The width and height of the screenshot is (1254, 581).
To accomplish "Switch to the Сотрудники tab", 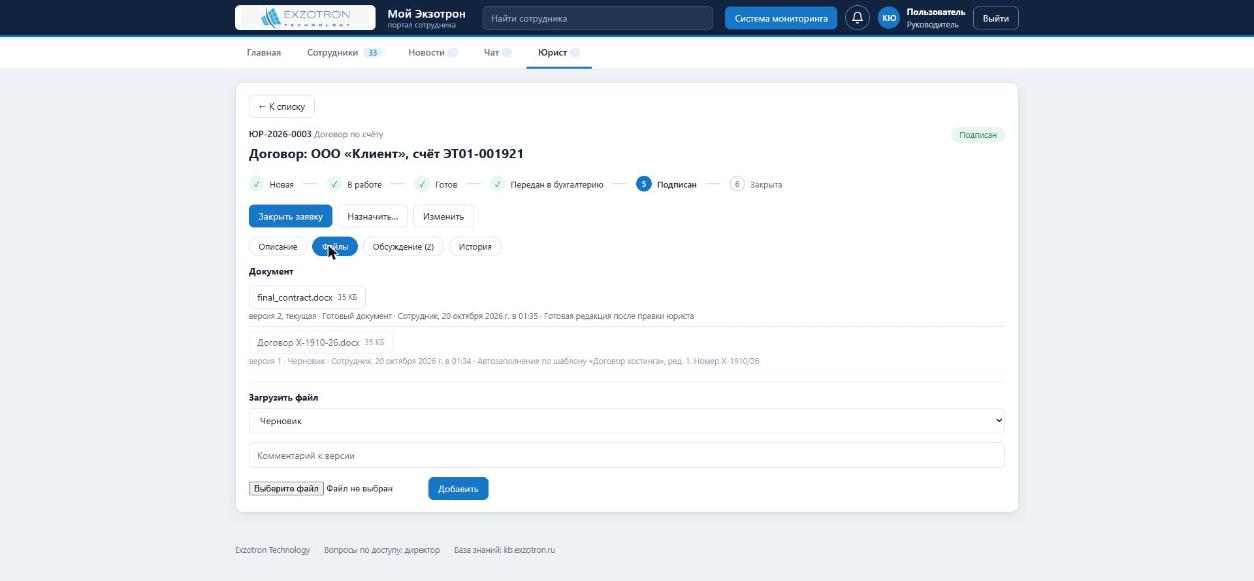I will point(343,52).
